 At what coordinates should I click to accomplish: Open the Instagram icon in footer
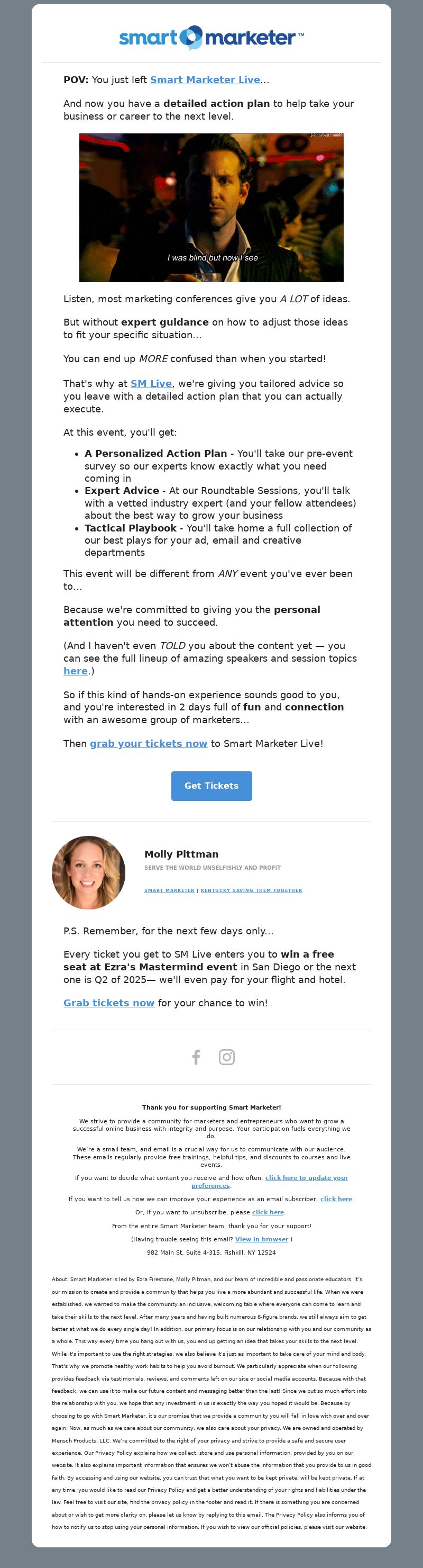pos(227,1057)
